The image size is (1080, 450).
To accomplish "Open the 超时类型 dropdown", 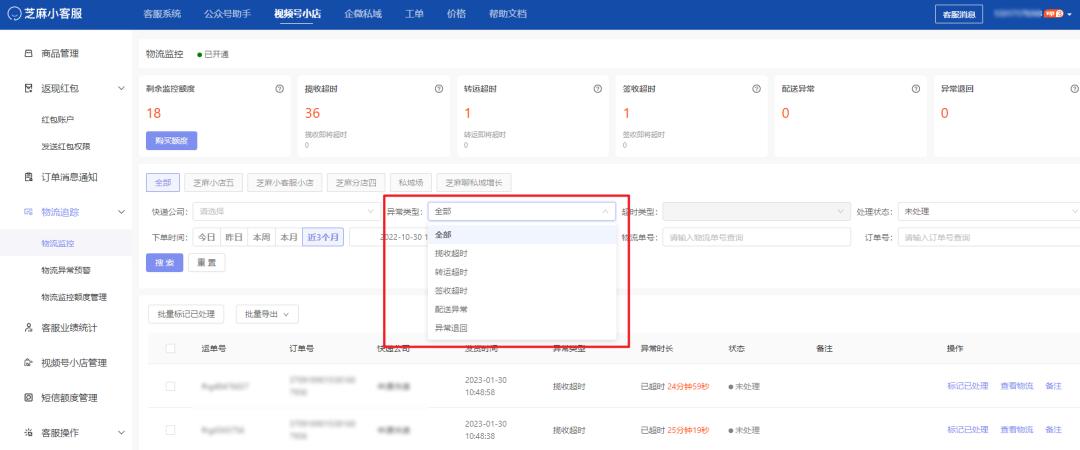I will tap(756, 212).
